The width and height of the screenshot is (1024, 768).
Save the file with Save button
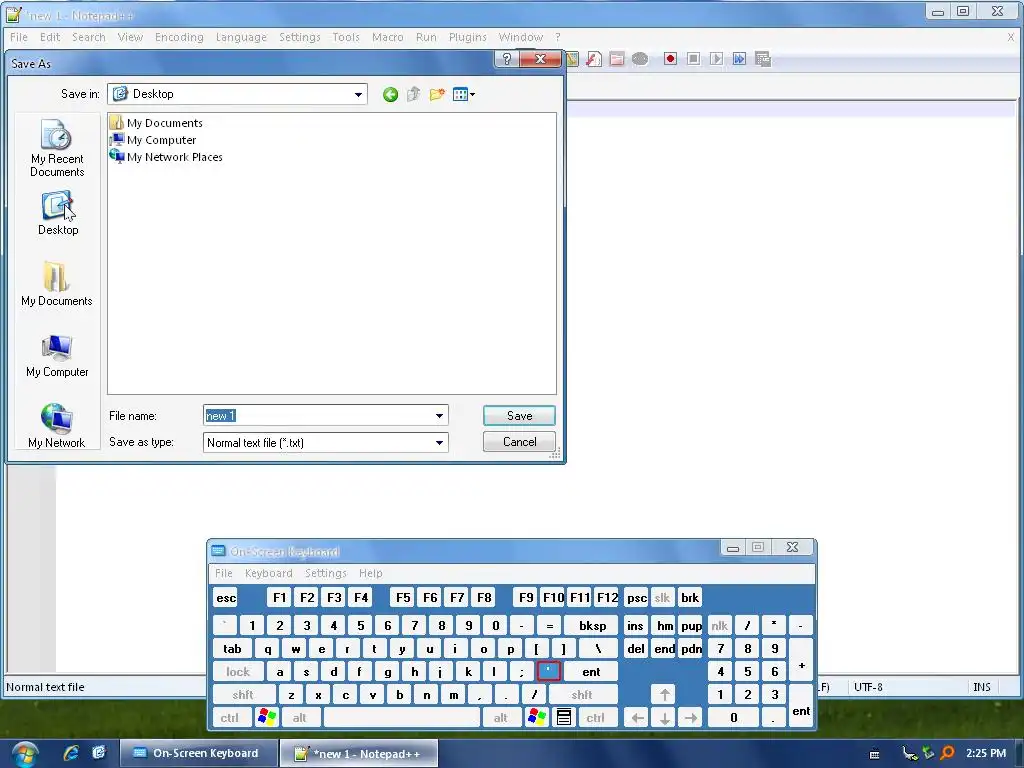click(x=519, y=416)
